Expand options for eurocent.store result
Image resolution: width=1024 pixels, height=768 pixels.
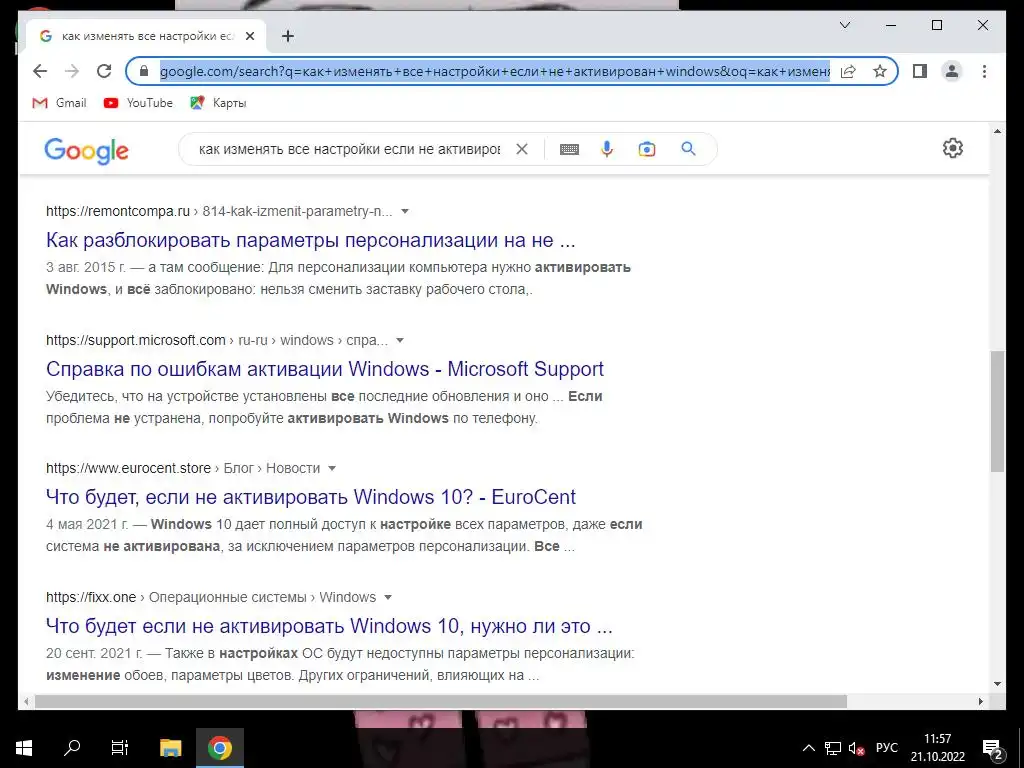tap(332, 468)
